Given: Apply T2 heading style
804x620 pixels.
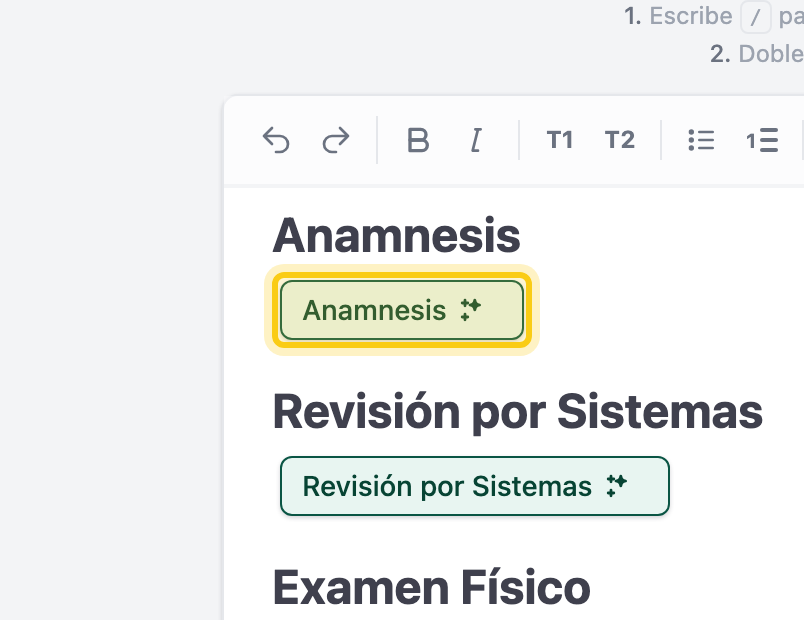Looking at the screenshot, I should click(x=620, y=140).
